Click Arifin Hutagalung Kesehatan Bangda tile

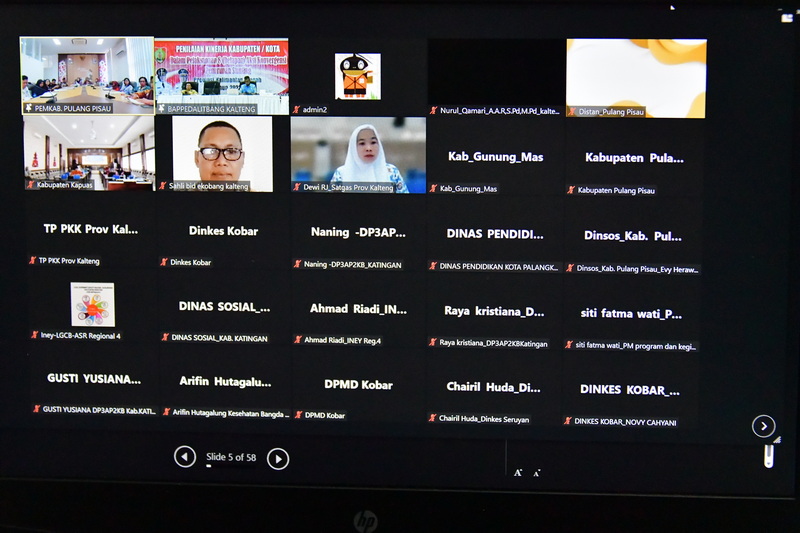[225, 382]
